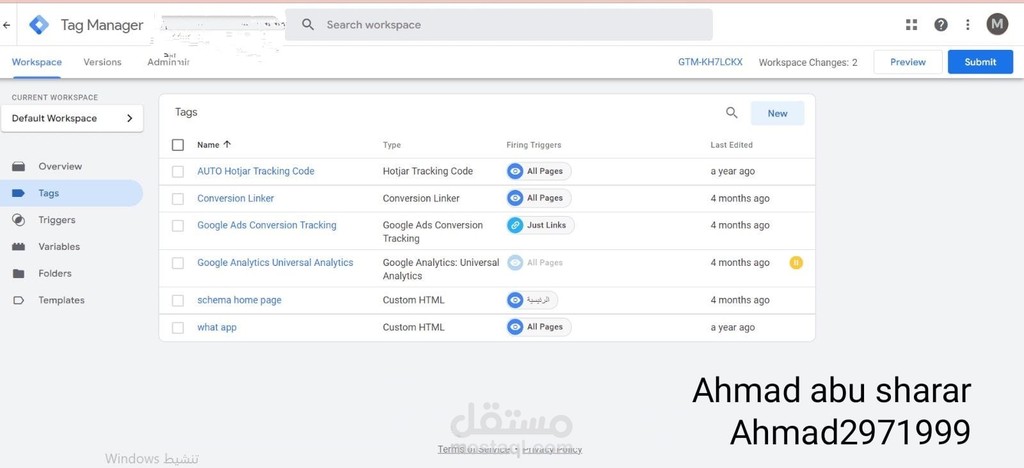
Task: Open Templates in the sidebar
Action: [61, 300]
